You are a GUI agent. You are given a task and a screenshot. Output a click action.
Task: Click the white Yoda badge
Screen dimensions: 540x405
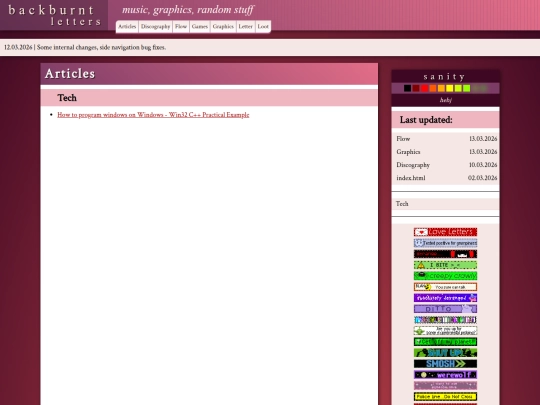click(x=445, y=331)
